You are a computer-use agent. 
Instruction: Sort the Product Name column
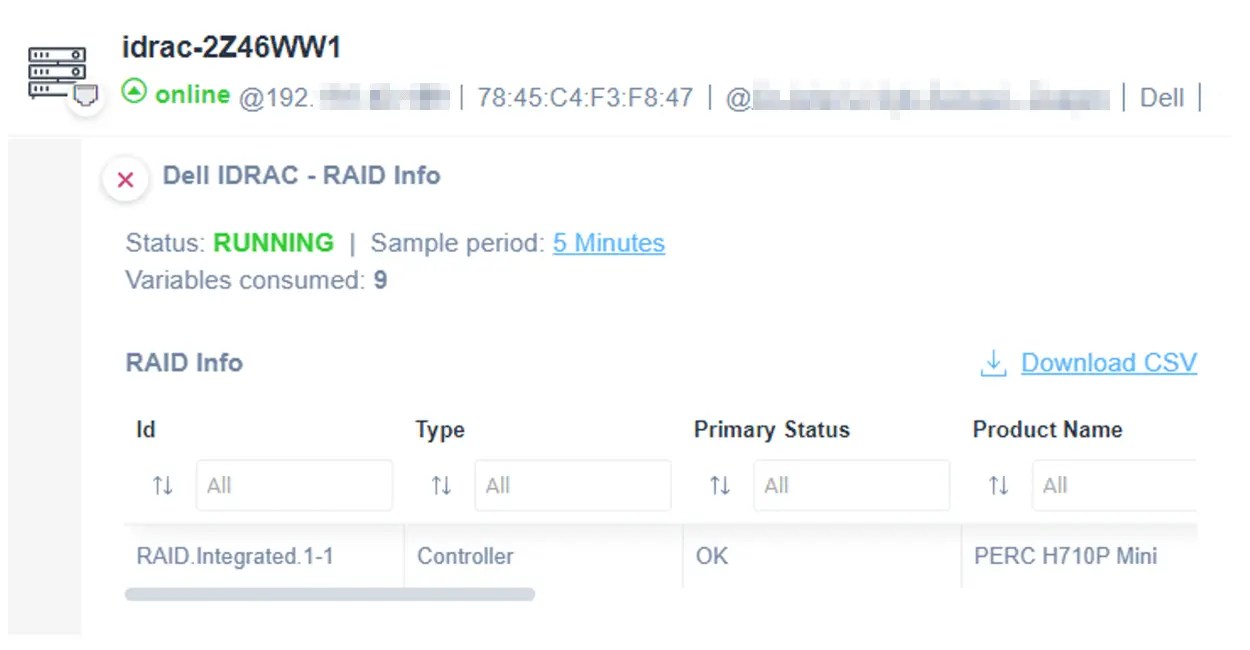click(997, 485)
